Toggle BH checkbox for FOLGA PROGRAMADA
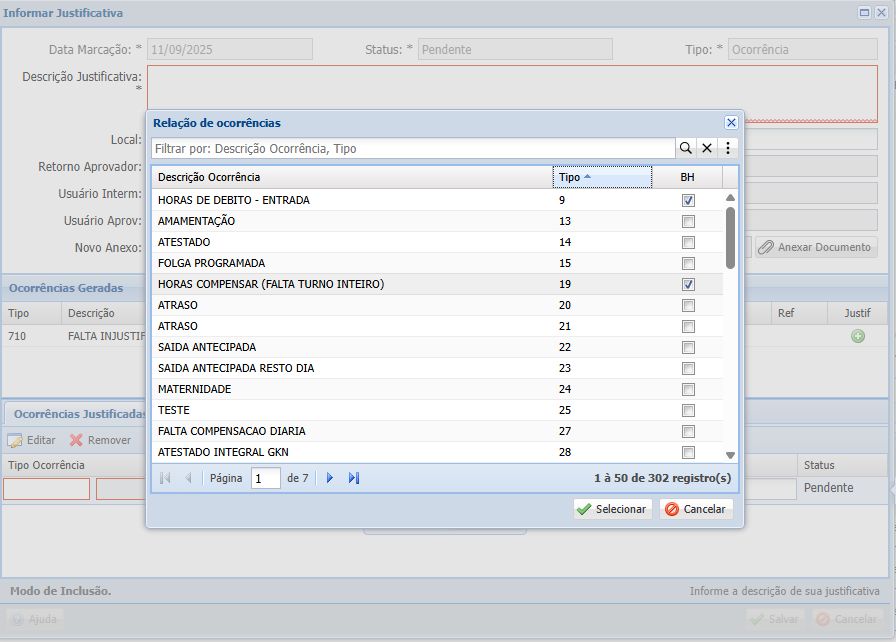896x642 pixels. (688, 263)
